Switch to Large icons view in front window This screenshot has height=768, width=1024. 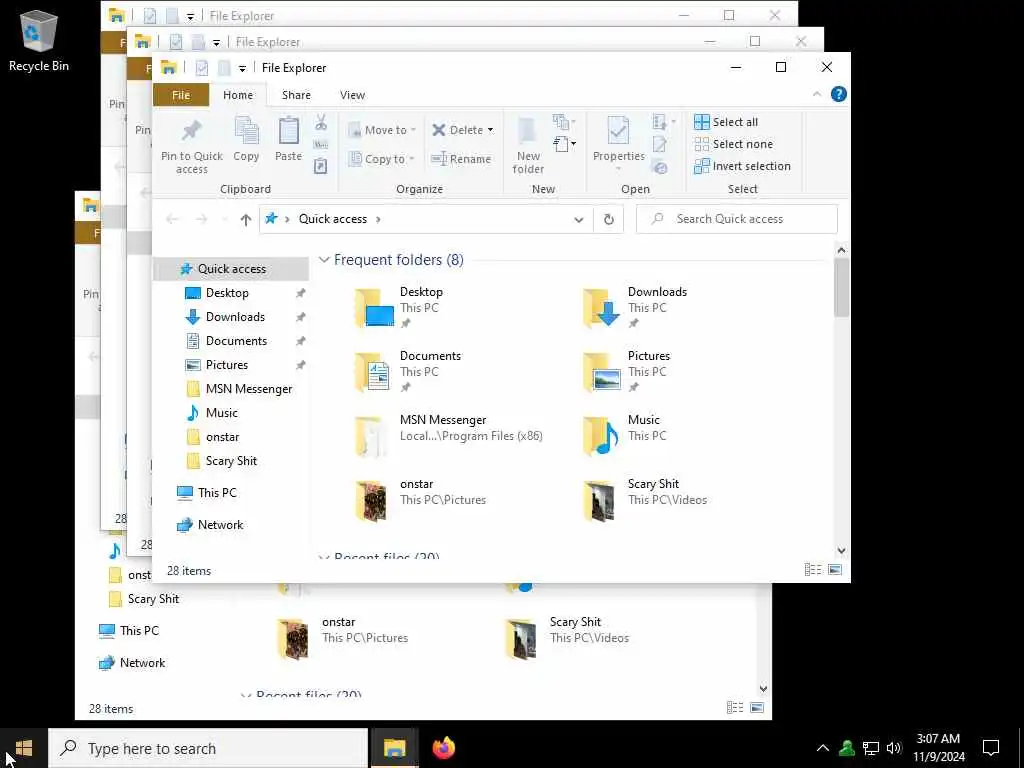(x=835, y=570)
